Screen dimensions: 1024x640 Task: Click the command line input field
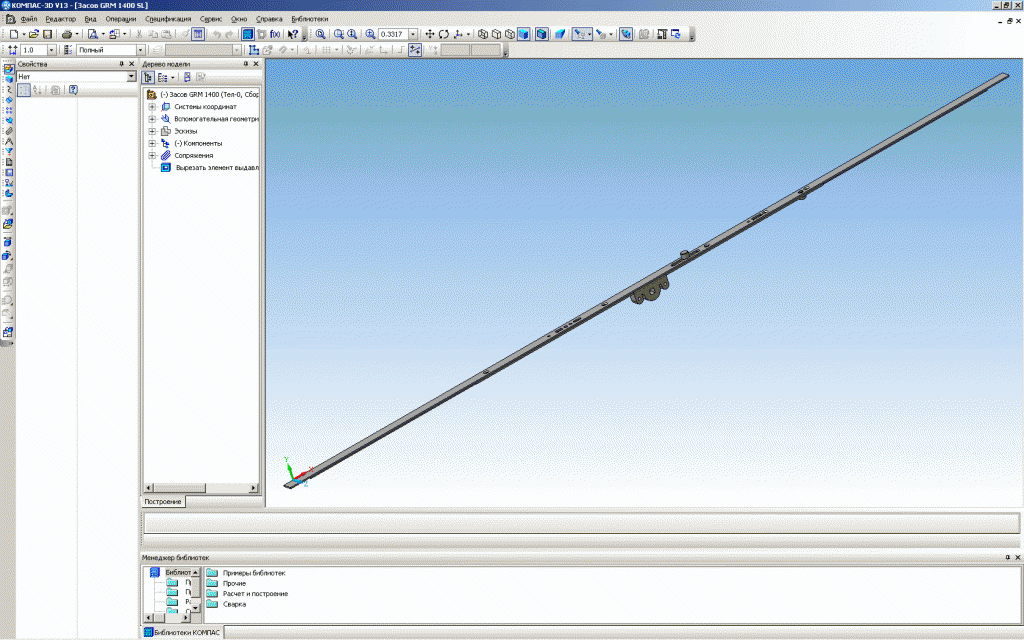pos(581,523)
